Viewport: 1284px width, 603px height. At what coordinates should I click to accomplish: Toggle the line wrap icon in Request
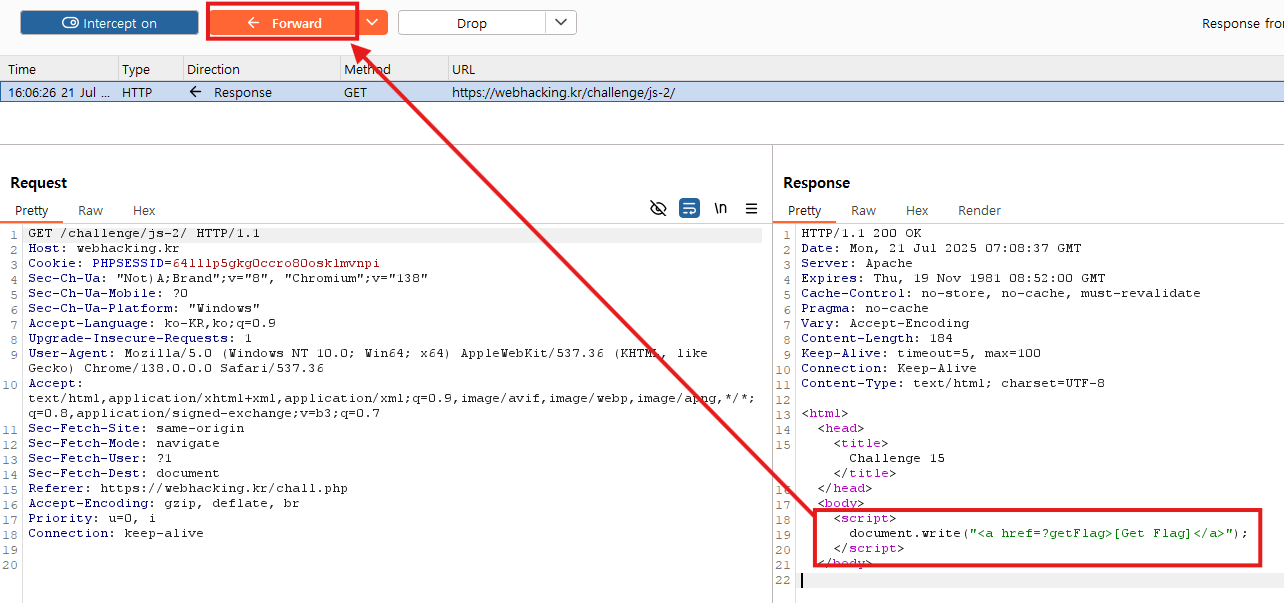point(689,208)
